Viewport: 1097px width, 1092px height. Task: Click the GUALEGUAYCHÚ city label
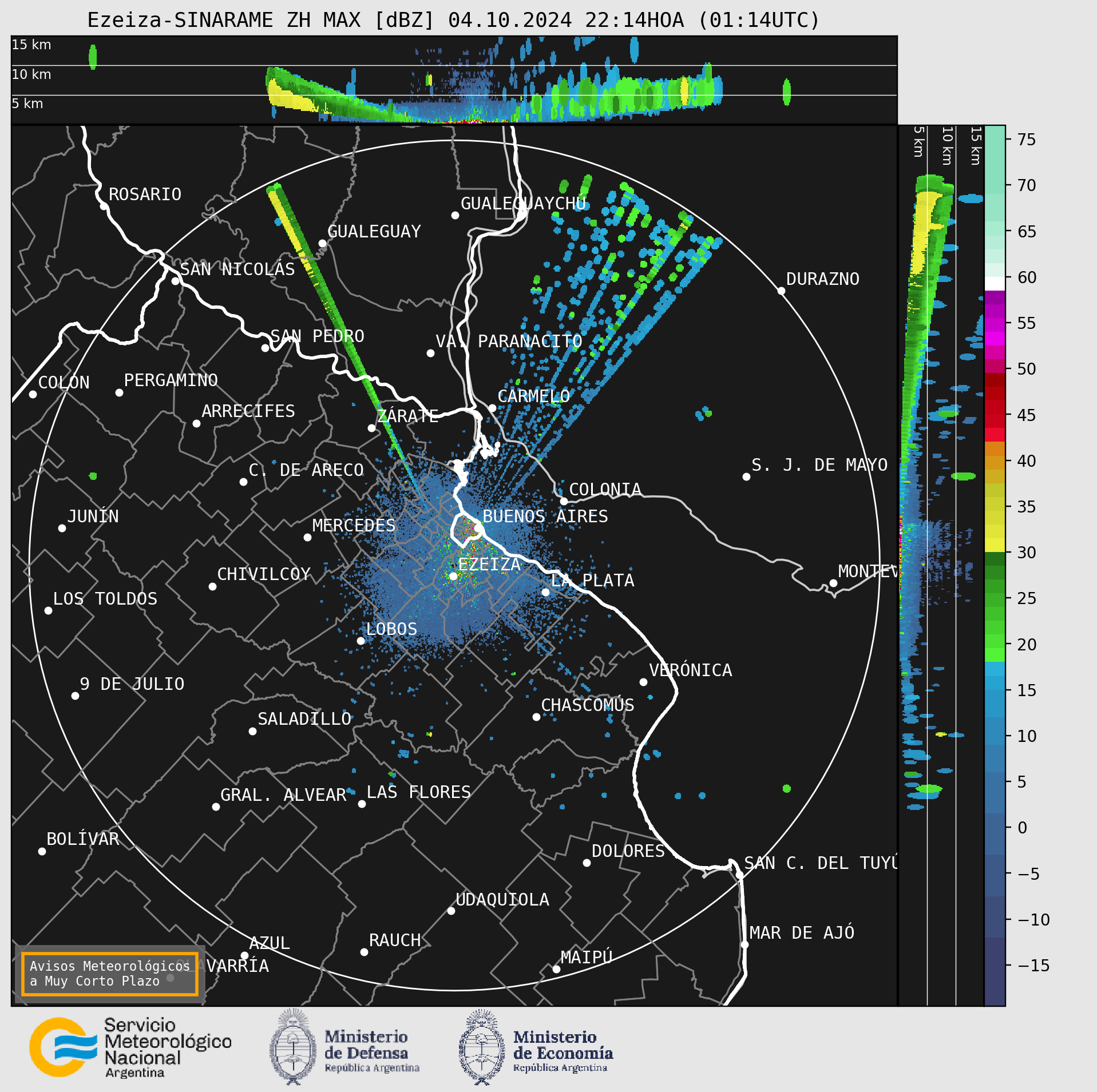tap(523, 204)
